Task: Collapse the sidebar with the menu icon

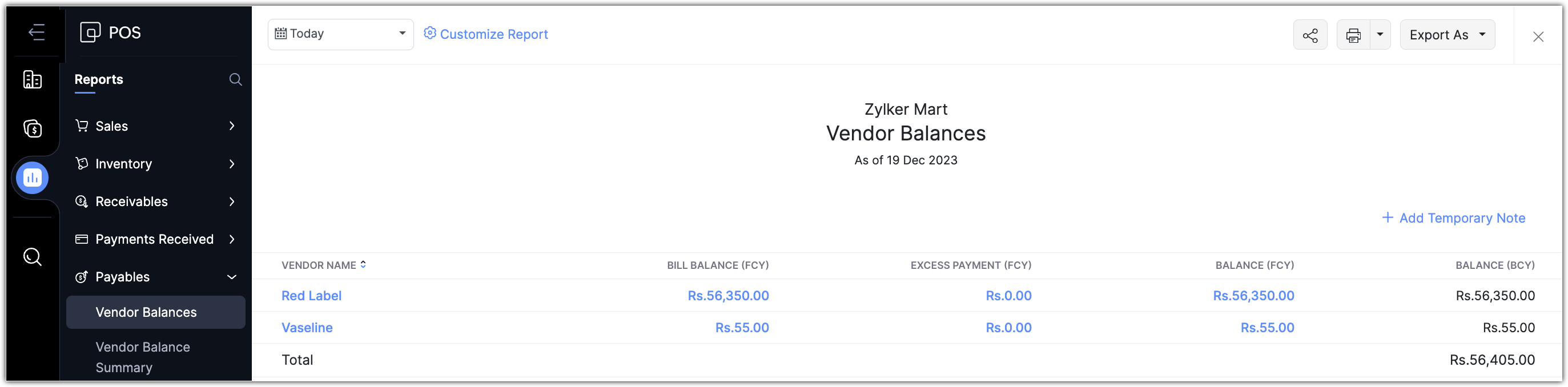Action: click(37, 32)
